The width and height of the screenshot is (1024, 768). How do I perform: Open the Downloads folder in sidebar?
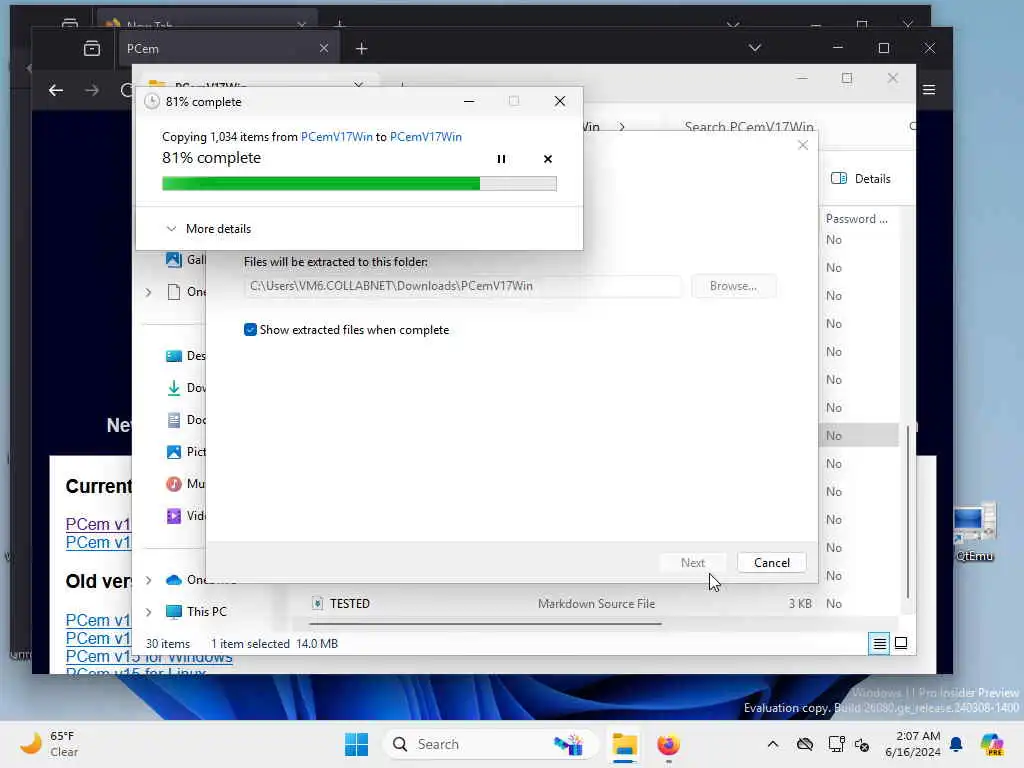pos(185,388)
